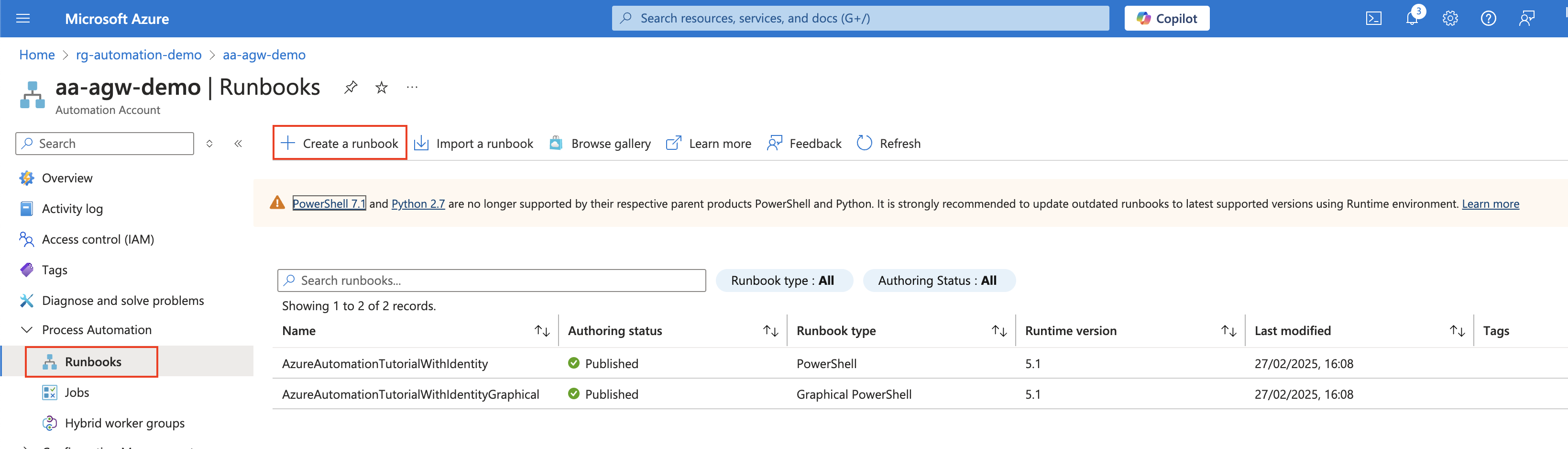
Task: Open the help question mark icon
Action: tap(1488, 18)
